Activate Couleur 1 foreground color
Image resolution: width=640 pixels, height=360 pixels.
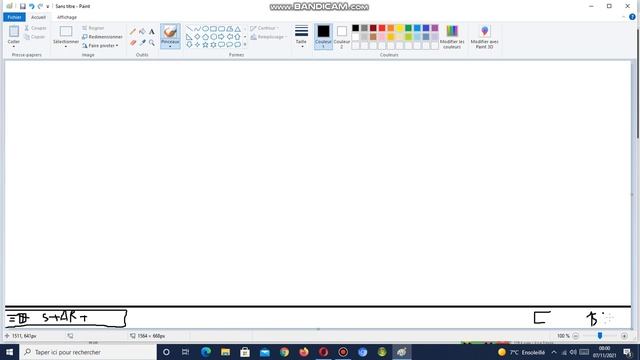coord(323,36)
